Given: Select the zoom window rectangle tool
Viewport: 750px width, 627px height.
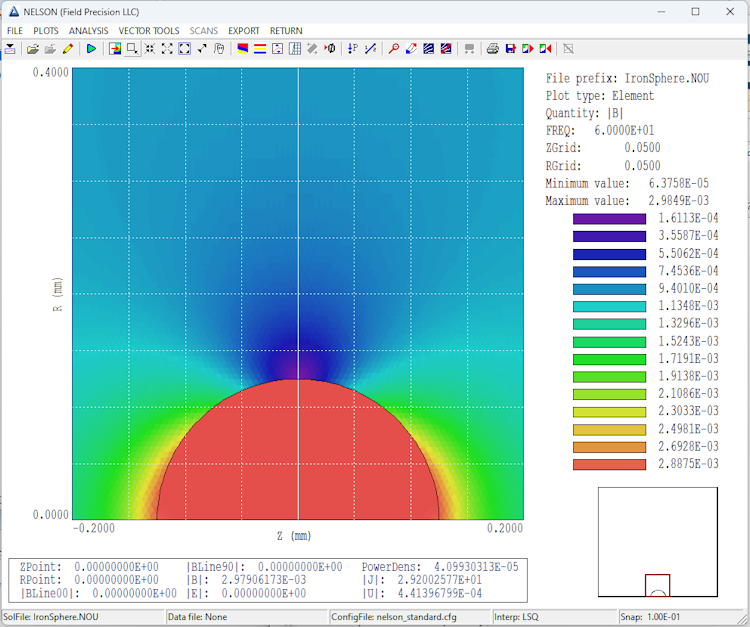Looking at the screenshot, I should coord(132,49).
